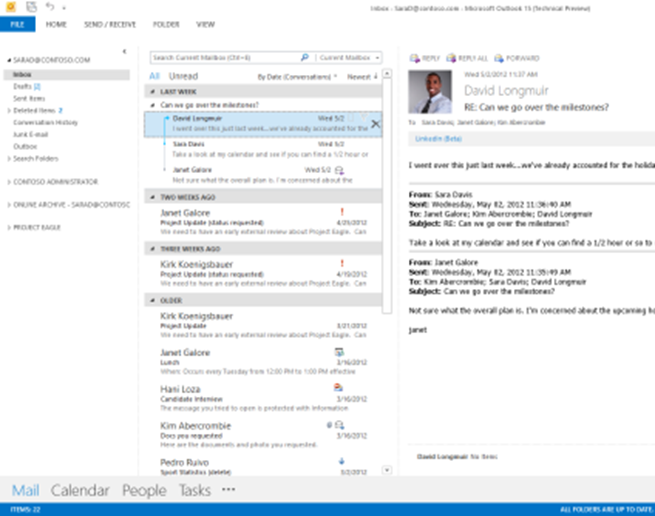
Task: Collapse THREE WEEKS AGO group
Action: pyautogui.click(x=152, y=249)
